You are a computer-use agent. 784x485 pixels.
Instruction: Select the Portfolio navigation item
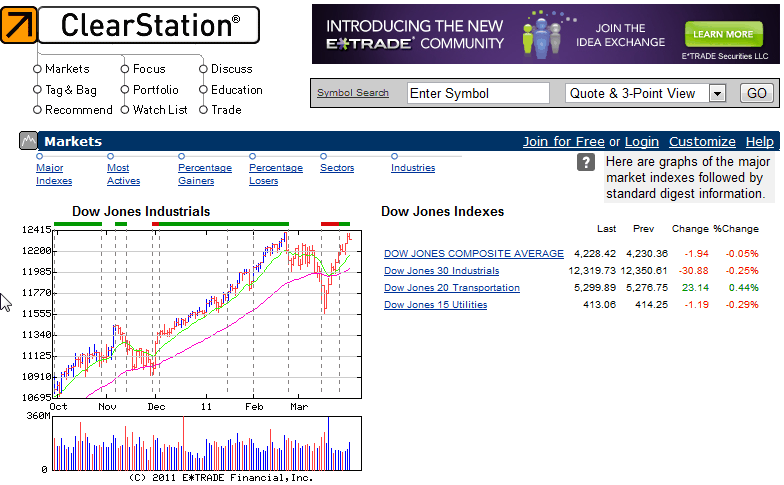point(155,90)
